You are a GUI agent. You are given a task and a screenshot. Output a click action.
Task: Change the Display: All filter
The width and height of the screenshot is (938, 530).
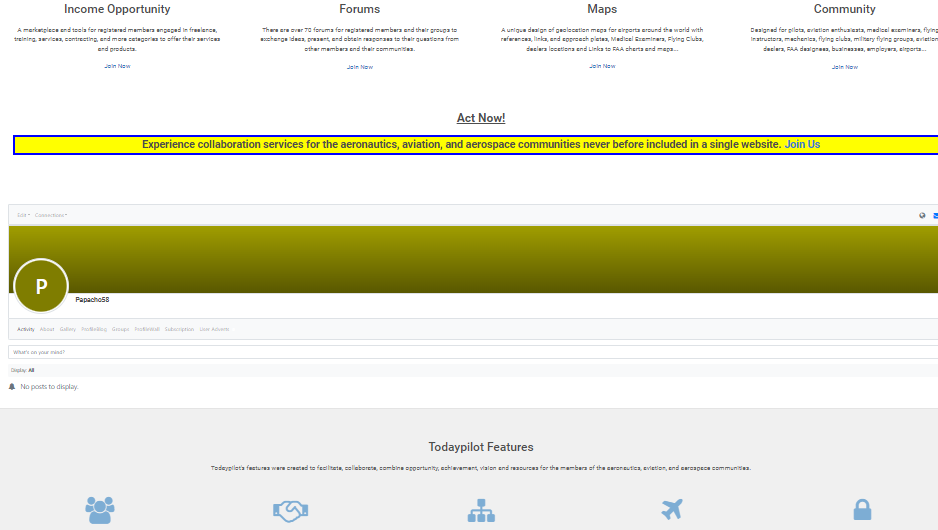coord(23,370)
